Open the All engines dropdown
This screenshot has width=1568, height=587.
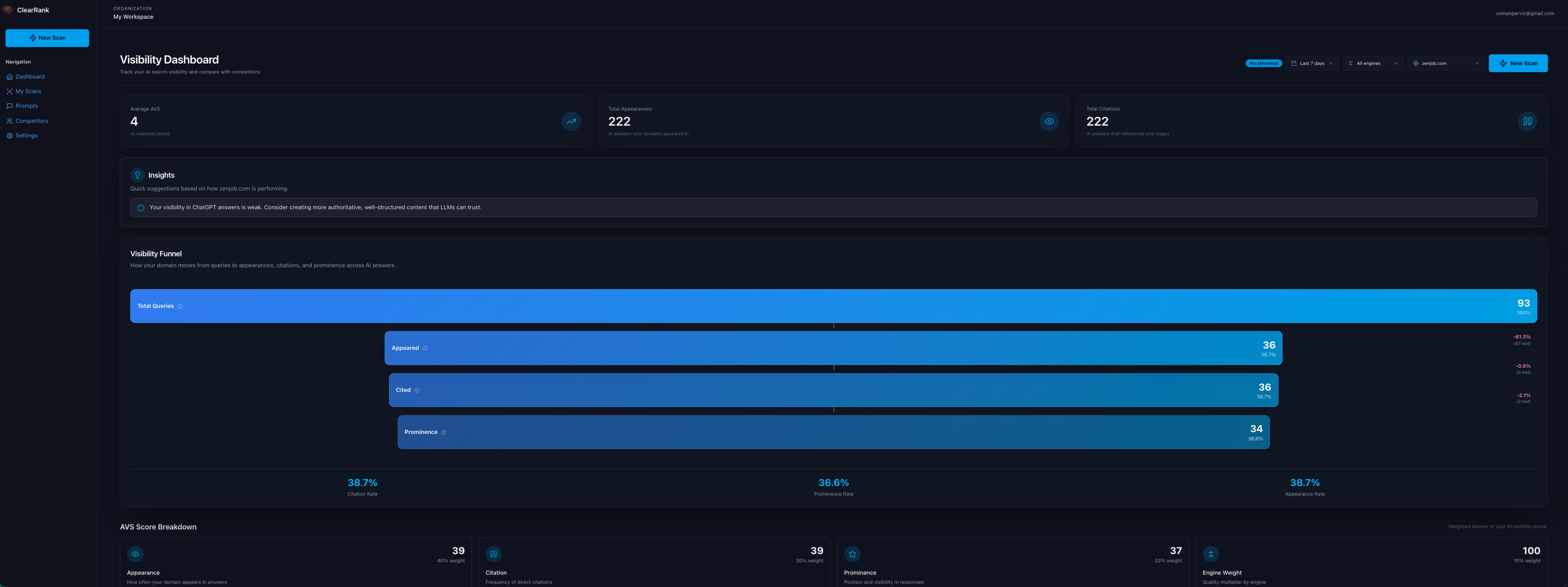tap(1373, 63)
